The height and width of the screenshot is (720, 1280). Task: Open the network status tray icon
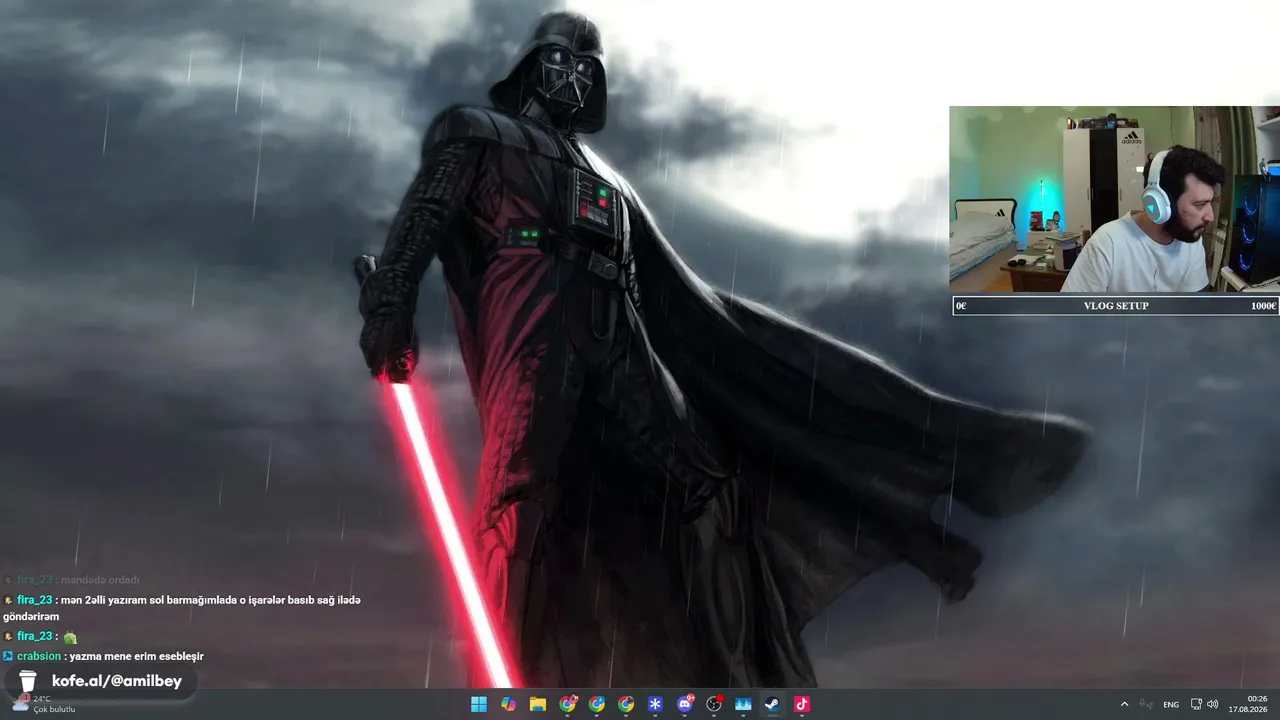click(x=1196, y=704)
